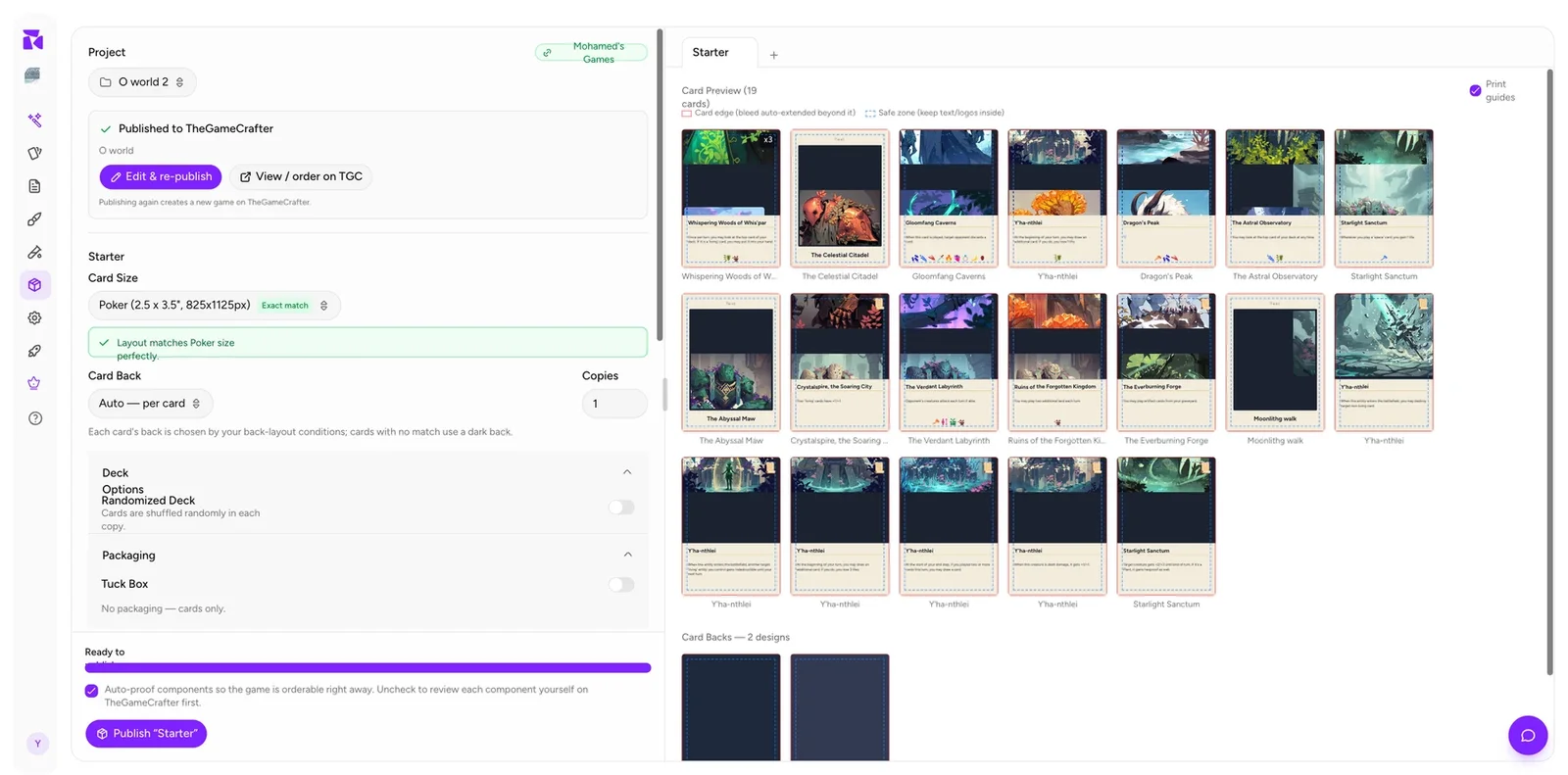1568x775 pixels.
Task: Open the magic wand AI tool
Action: [x=34, y=121]
